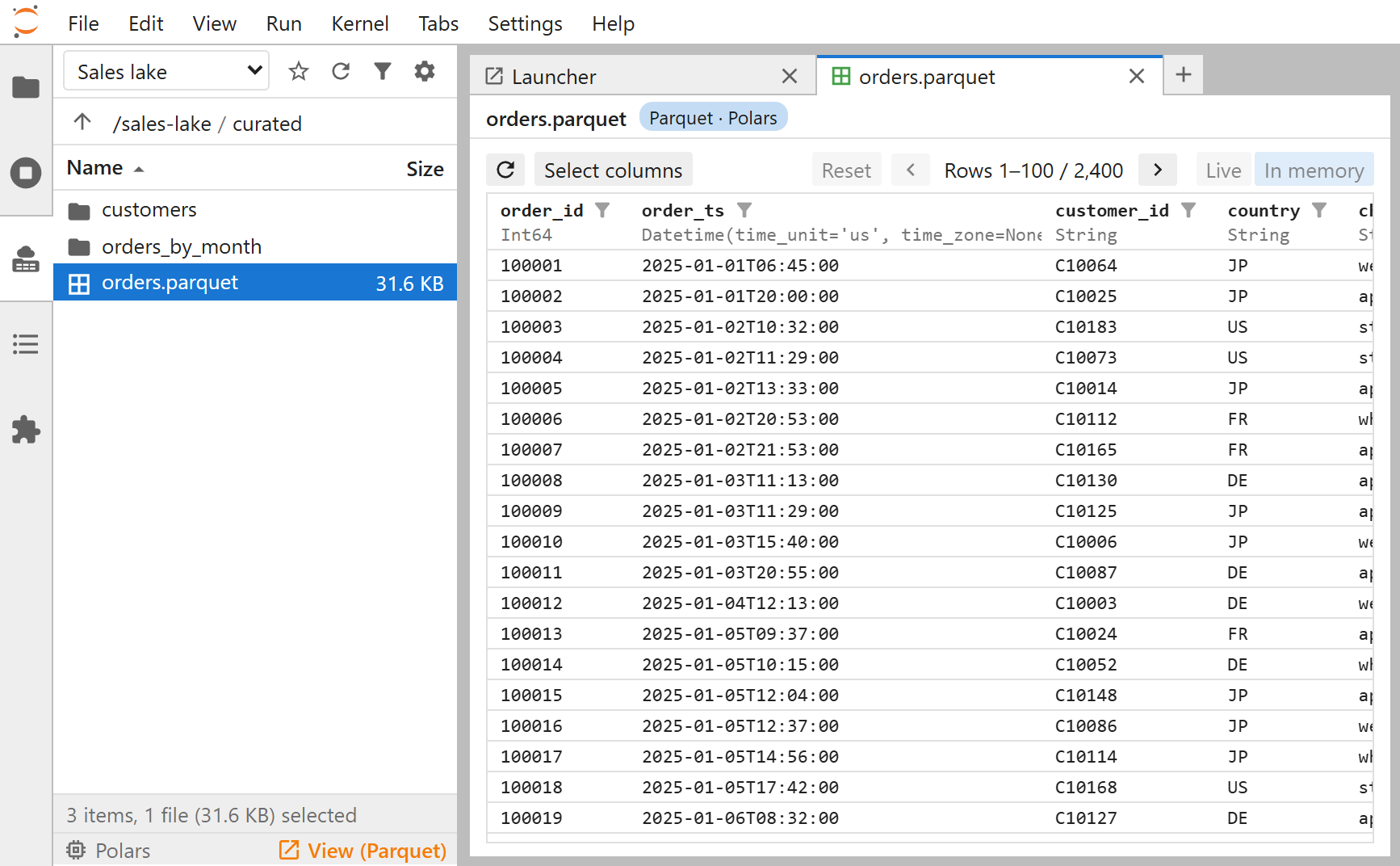The height and width of the screenshot is (866, 1400).
Task: Open the file browser sidebar icon
Action: (26, 86)
